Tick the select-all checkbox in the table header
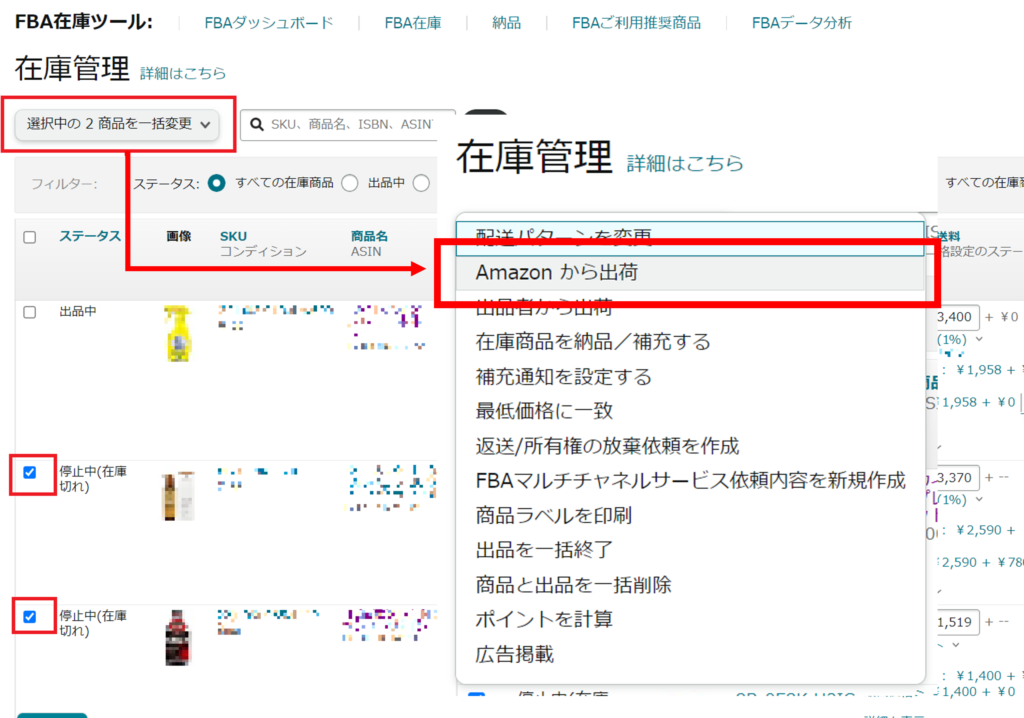The width and height of the screenshot is (1024, 718). 29,237
